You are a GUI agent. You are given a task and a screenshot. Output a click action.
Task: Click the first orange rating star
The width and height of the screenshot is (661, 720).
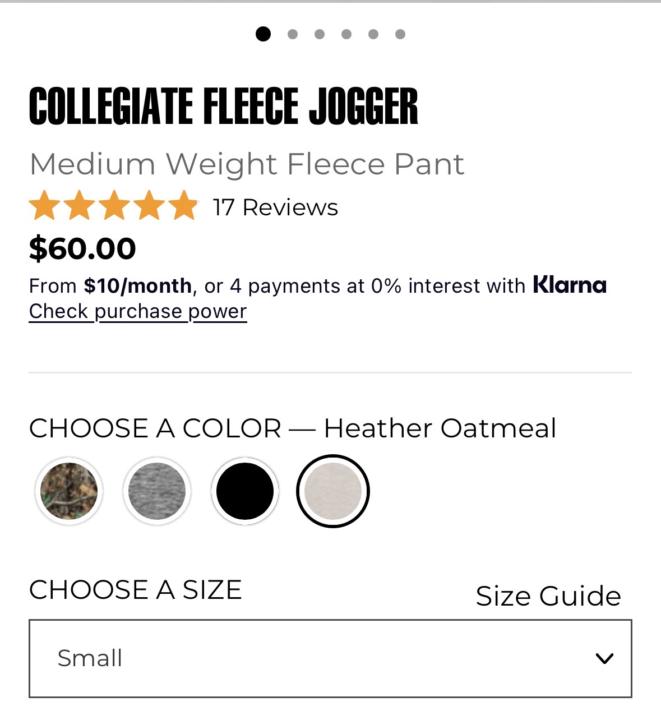pos(44,207)
